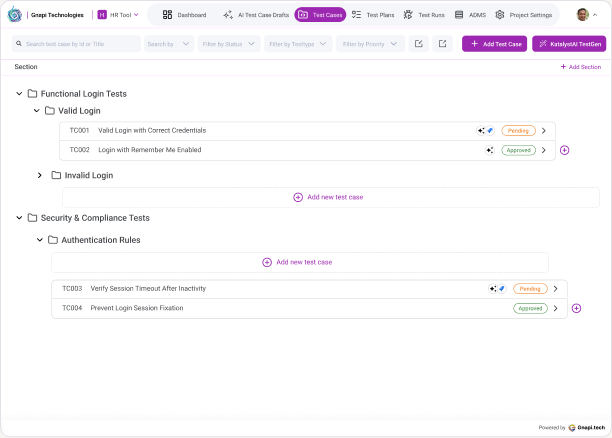This screenshot has width=612, height=438.
Task: Click the blue rocket icon on TC001
Action: 490,131
